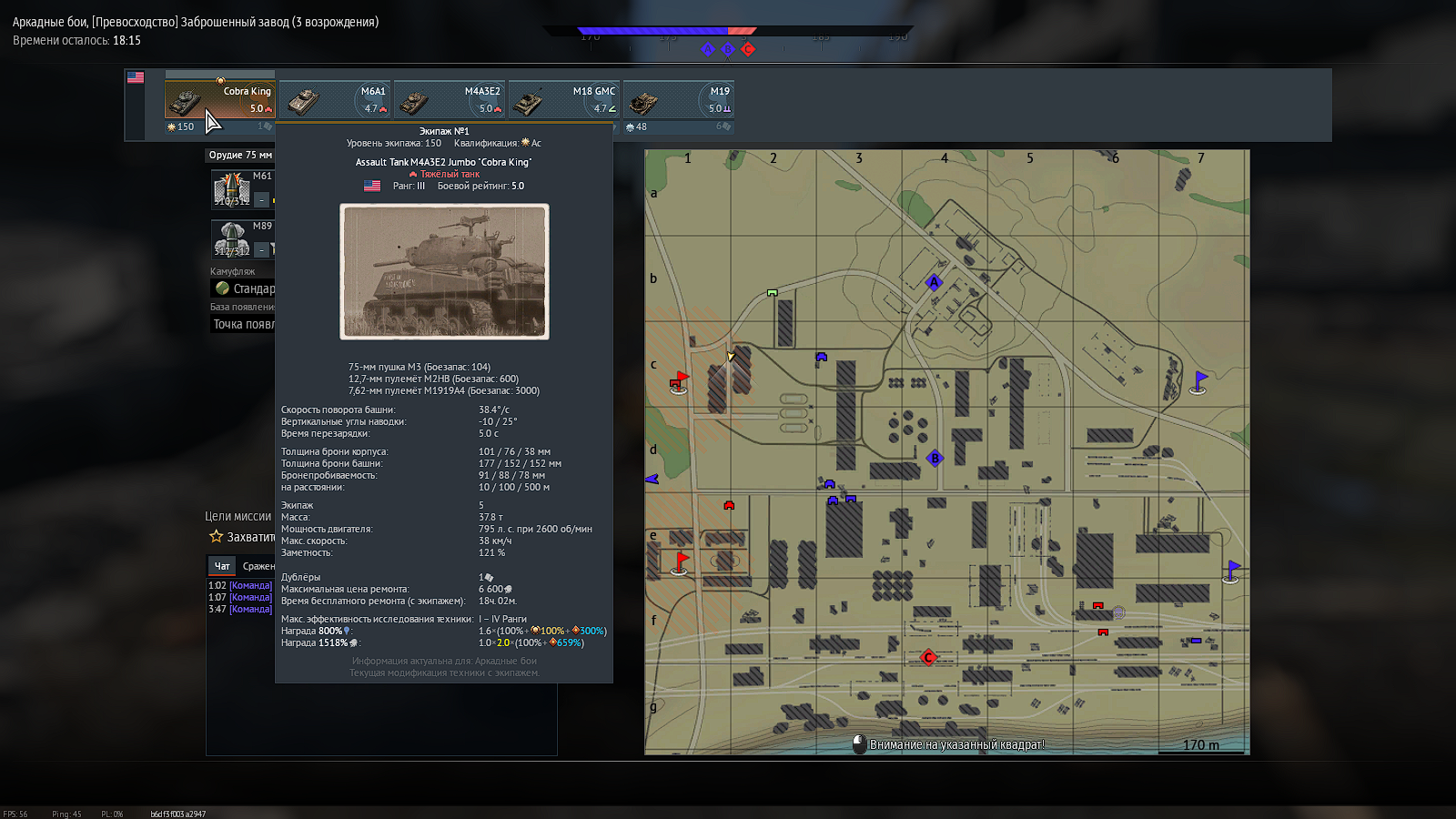1456x819 pixels.
Task: Click capture point B on the map
Action: pyautogui.click(x=935, y=458)
